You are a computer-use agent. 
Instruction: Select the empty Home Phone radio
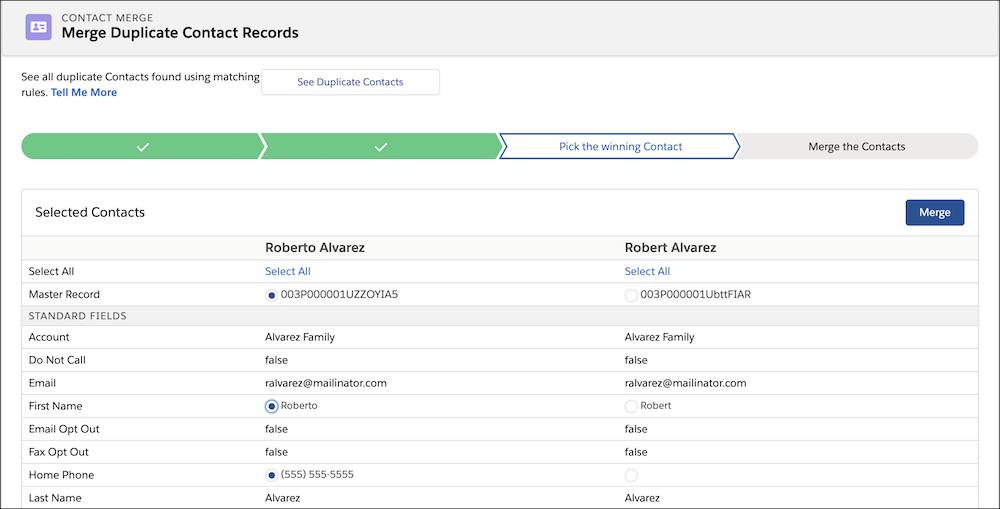coord(631,475)
